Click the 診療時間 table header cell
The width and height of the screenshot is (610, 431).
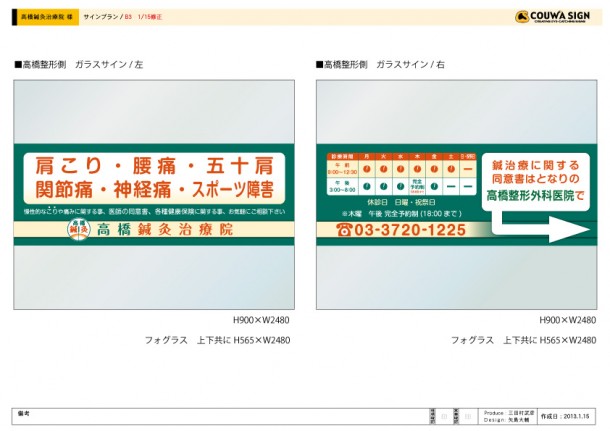[x=342, y=156]
